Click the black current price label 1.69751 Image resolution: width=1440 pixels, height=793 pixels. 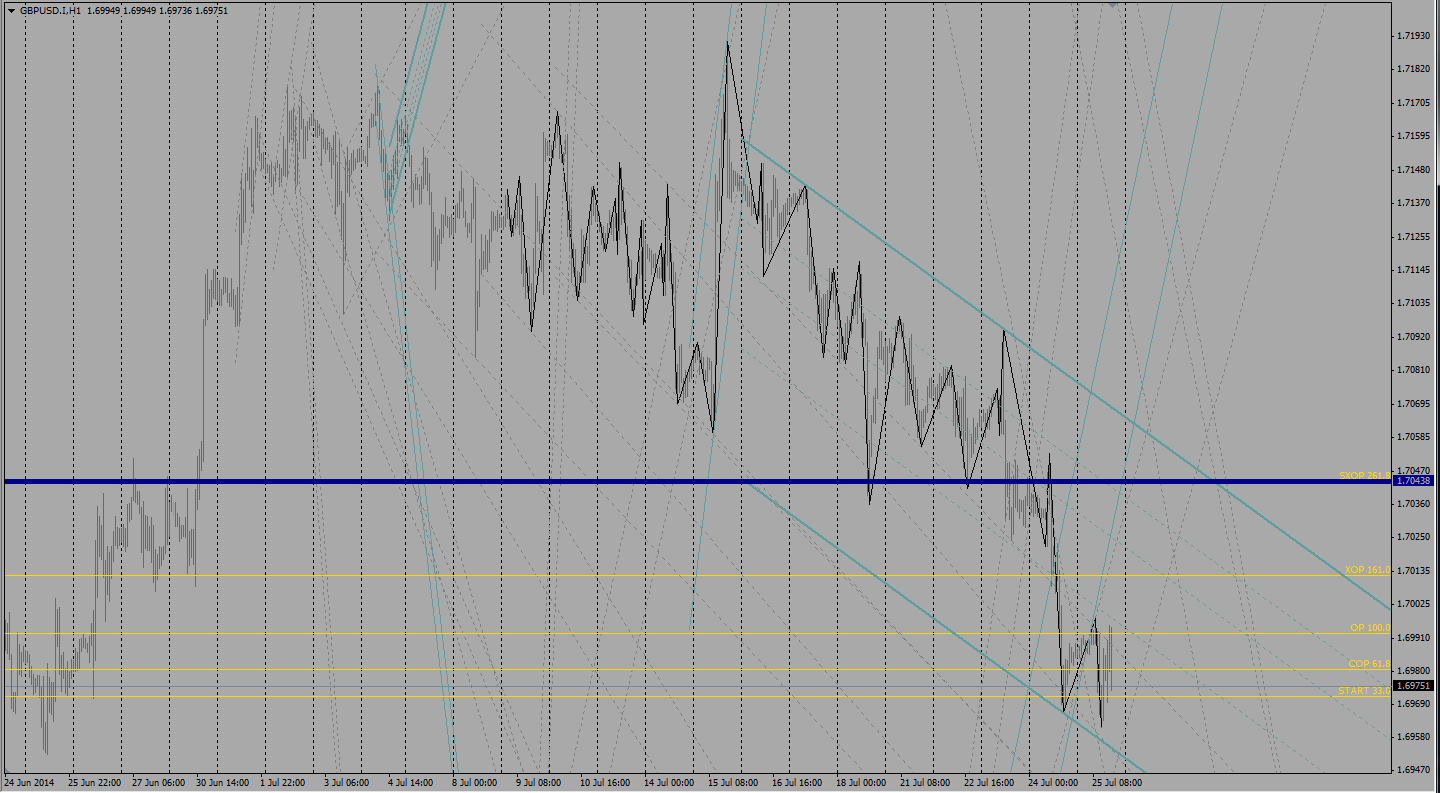click(1414, 686)
